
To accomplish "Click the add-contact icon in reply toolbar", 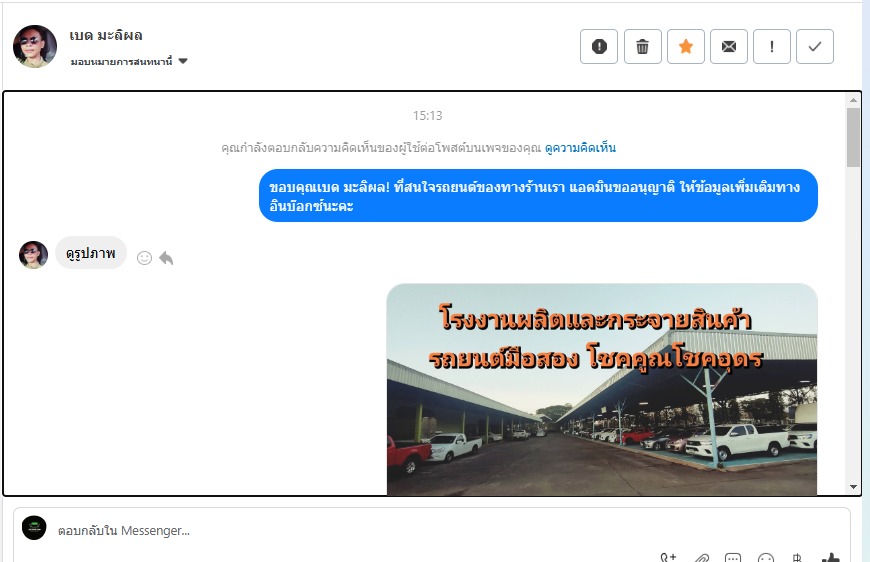I will pyautogui.click(x=668, y=557).
